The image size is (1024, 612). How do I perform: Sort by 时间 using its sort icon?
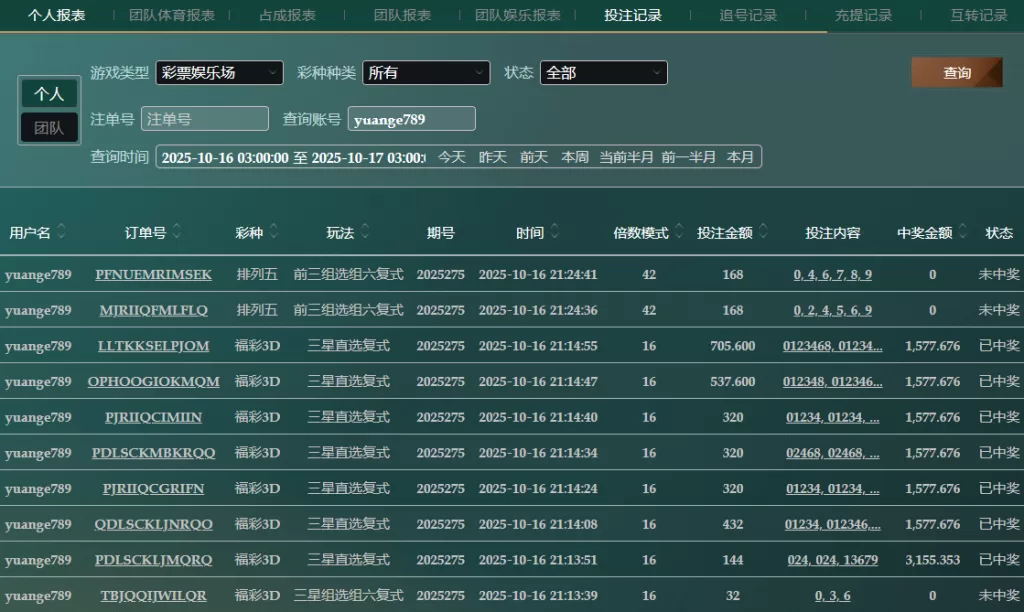pyautogui.click(x=553, y=232)
